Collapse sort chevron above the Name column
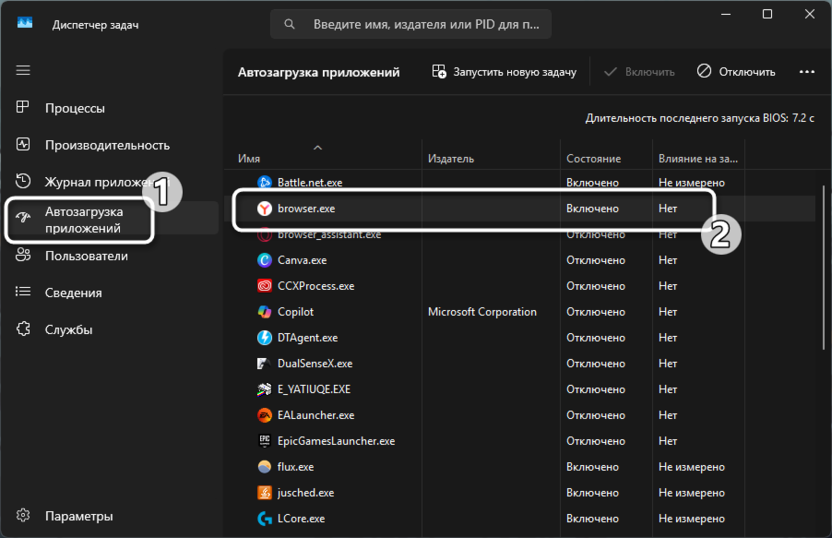 [318, 148]
